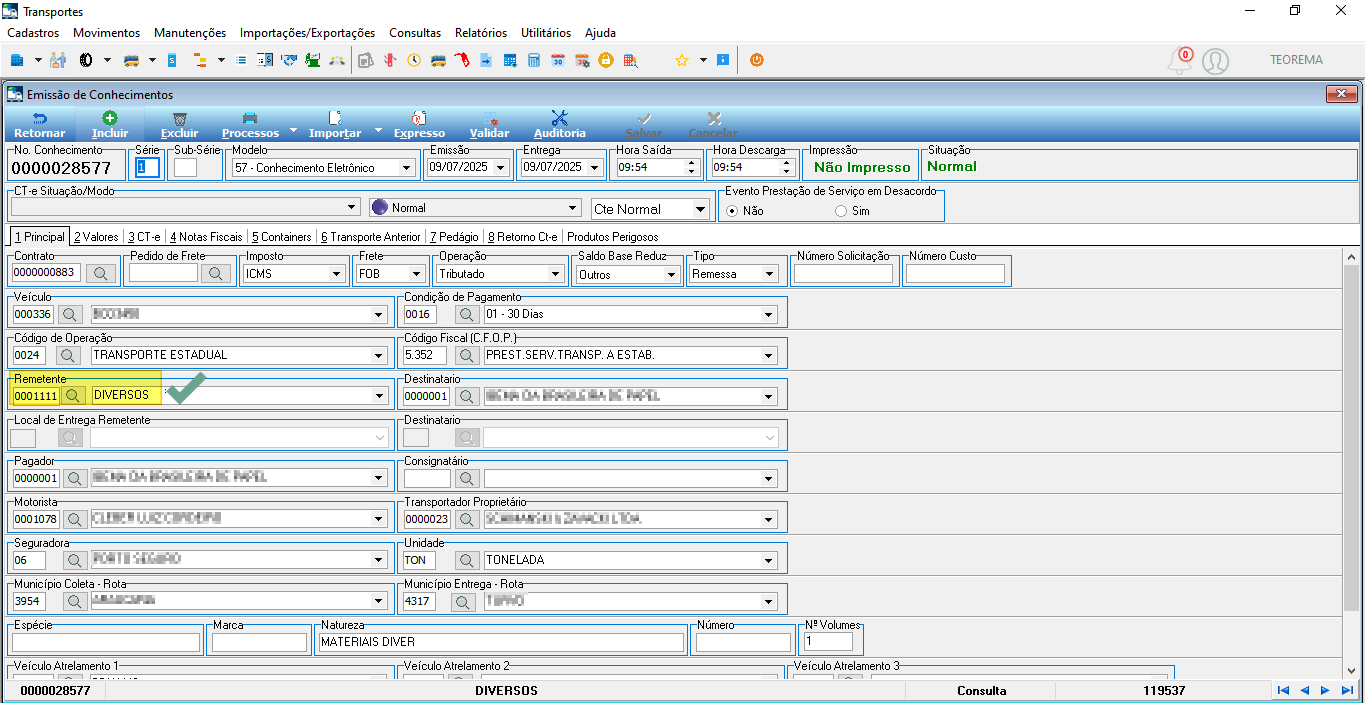Open the Relatórios menu
The image size is (1365, 703).
coord(481,33)
